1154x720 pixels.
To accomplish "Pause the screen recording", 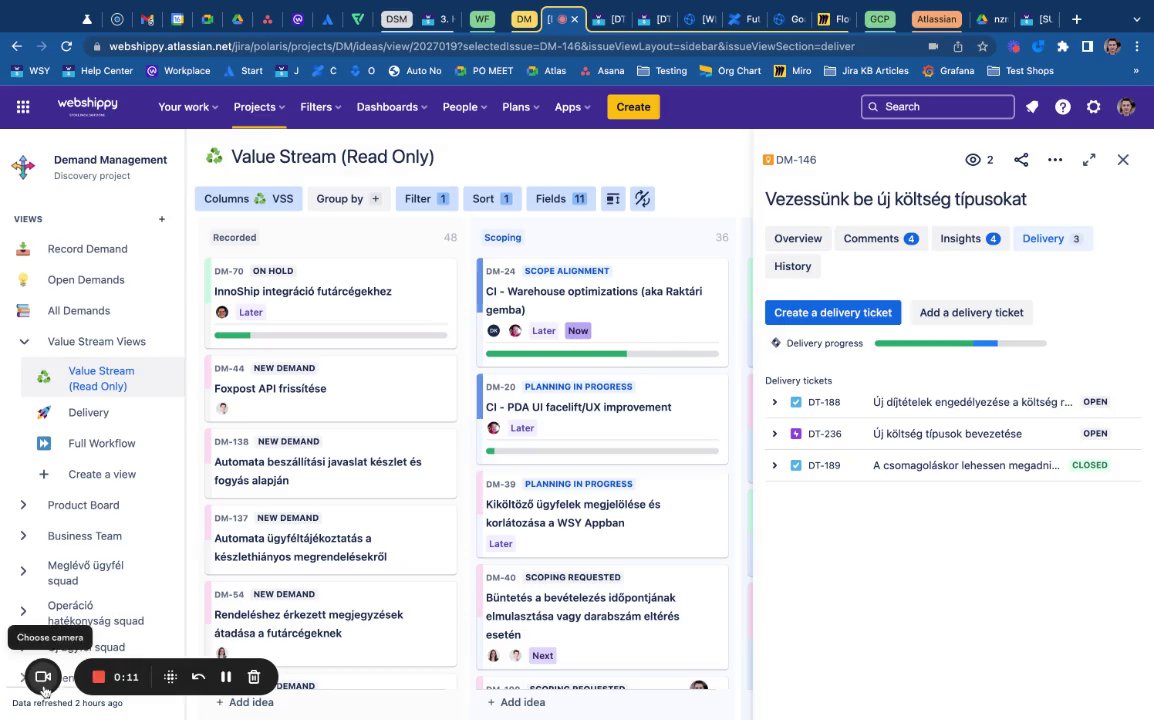I will [226, 677].
